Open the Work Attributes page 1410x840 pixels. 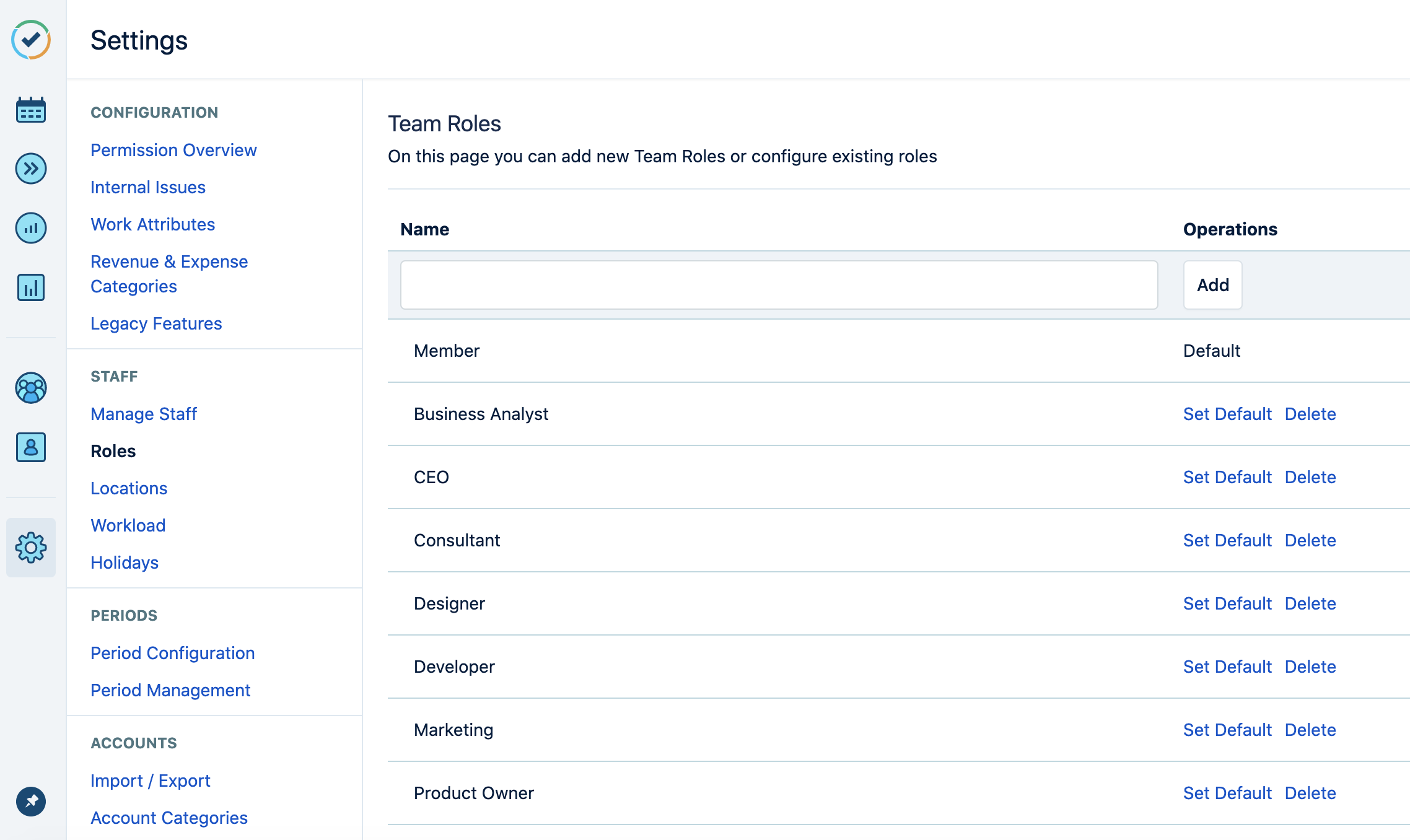(x=152, y=224)
